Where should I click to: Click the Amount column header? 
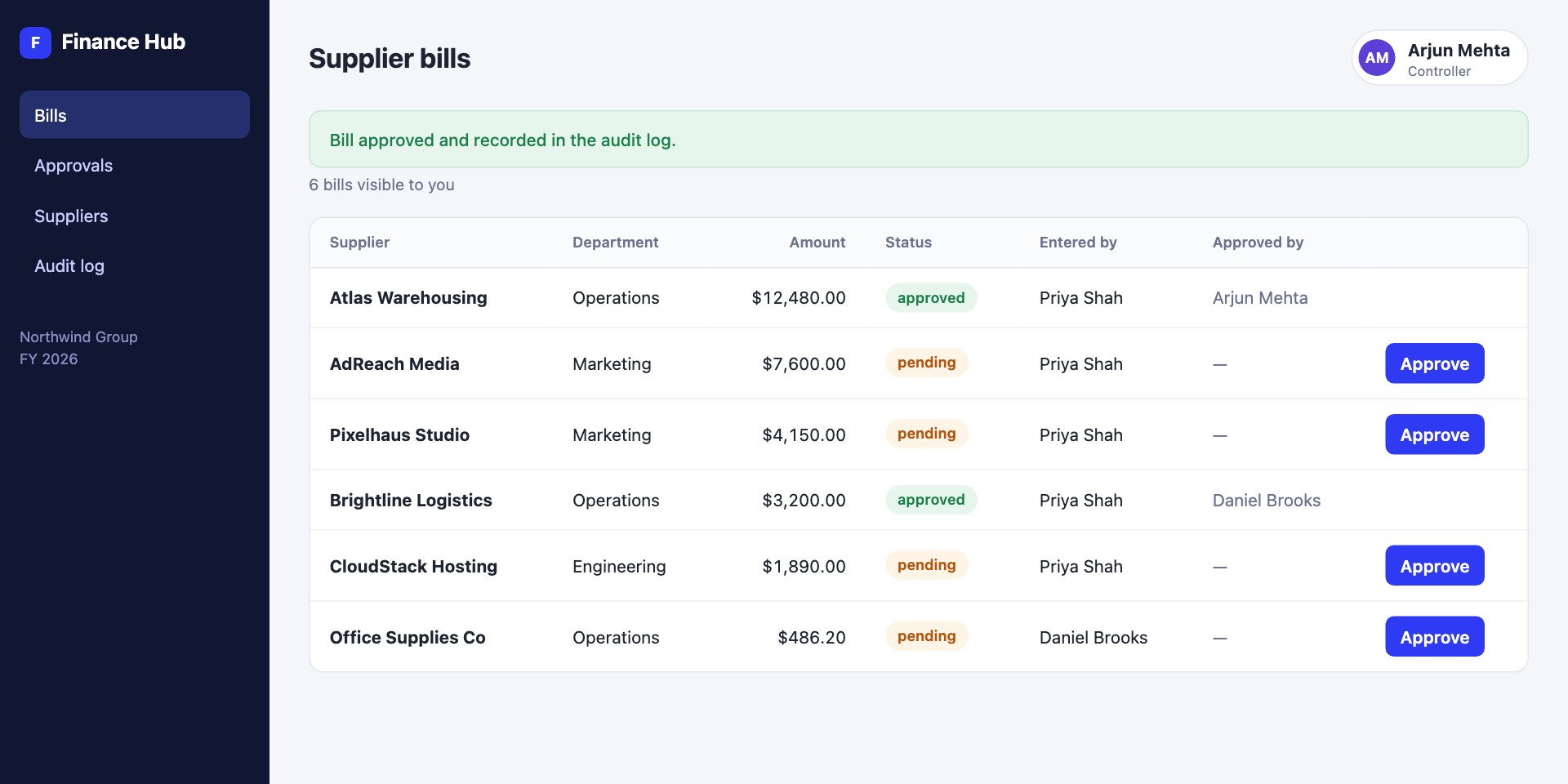pos(817,243)
